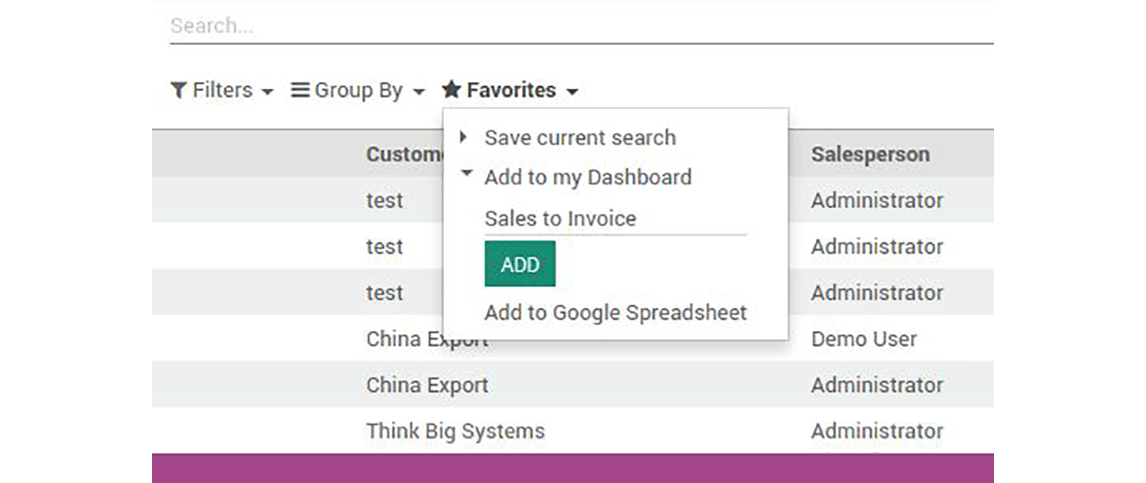Image resolution: width=1146 pixels, height=483 pixels.
Task: Select Add to my Dashboard entry
Action: click(x=588, y=177)
